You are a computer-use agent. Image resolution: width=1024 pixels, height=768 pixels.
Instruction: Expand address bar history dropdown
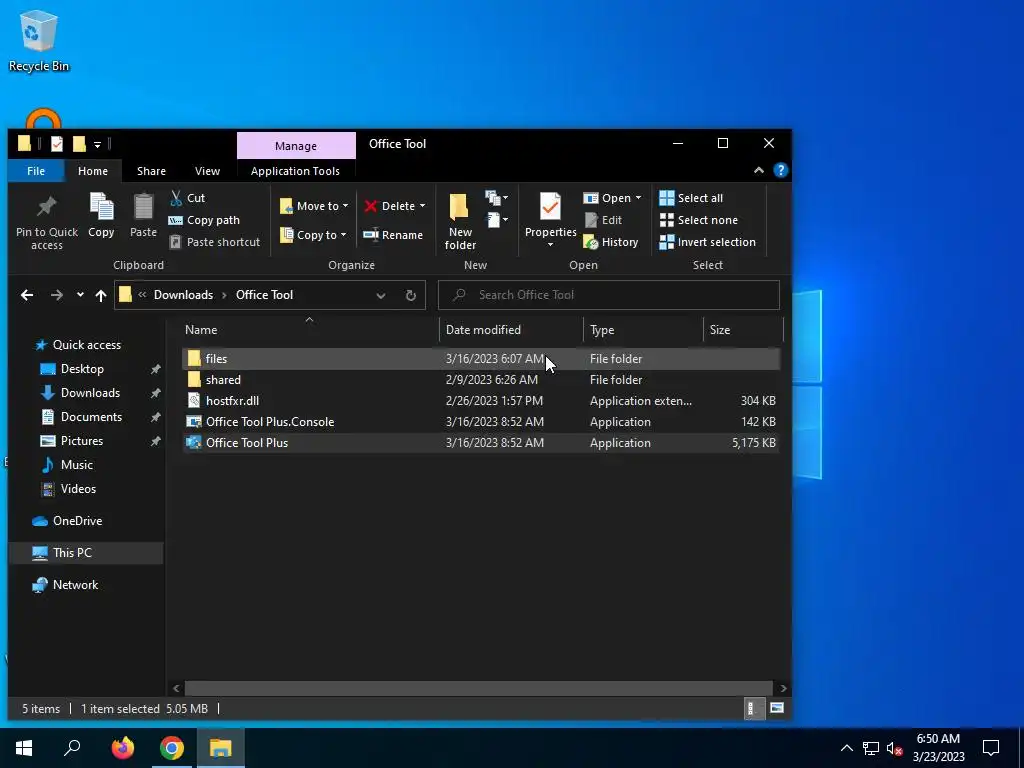381,295
